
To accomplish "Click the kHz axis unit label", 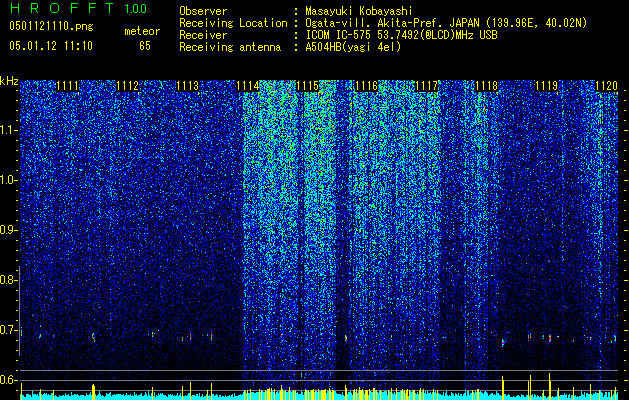I will [9, 81].
